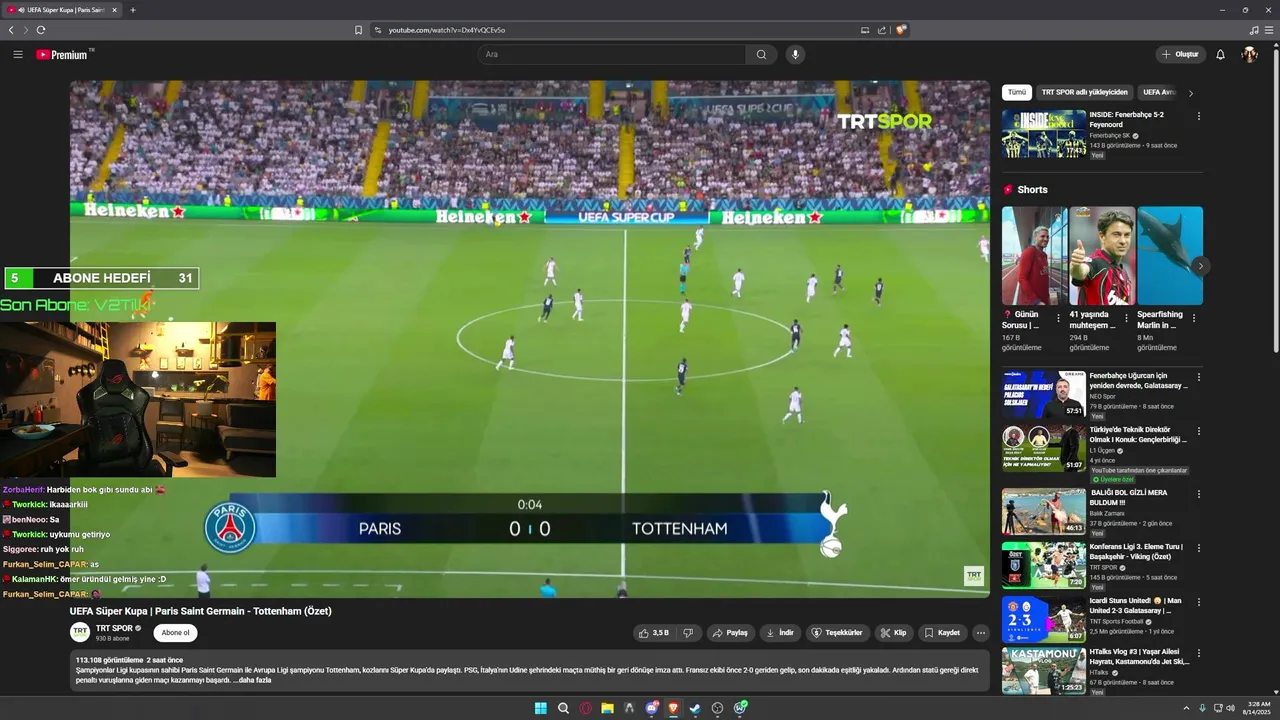Screen dimensions: 1280x720
Task: Subscribe with the Abone ol button
Action: click(175, 633)
